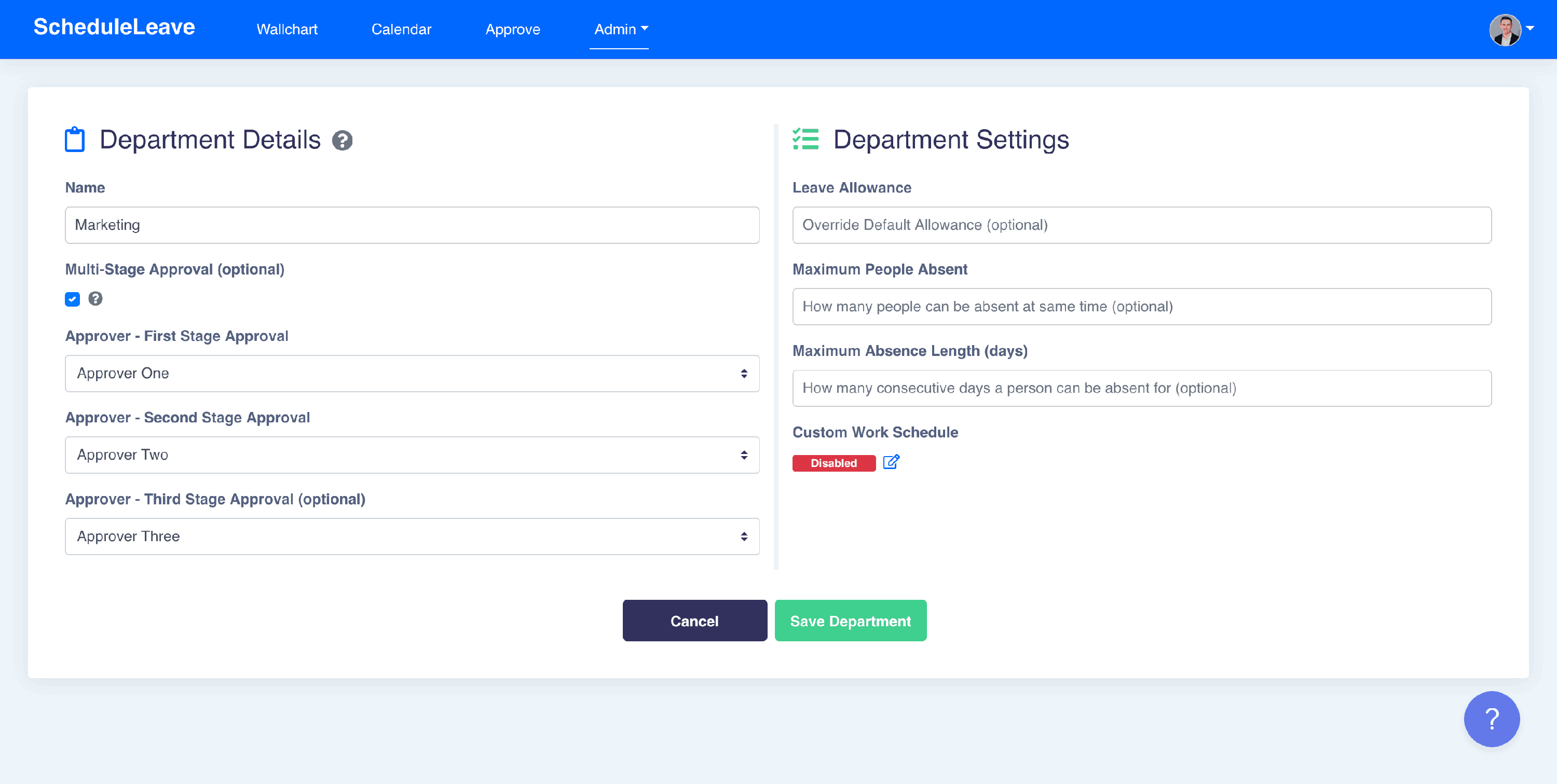Edit the Custom Work Schedule pencil icon
The height and width of the screenshot is (784, 1557).
[891, 462]
